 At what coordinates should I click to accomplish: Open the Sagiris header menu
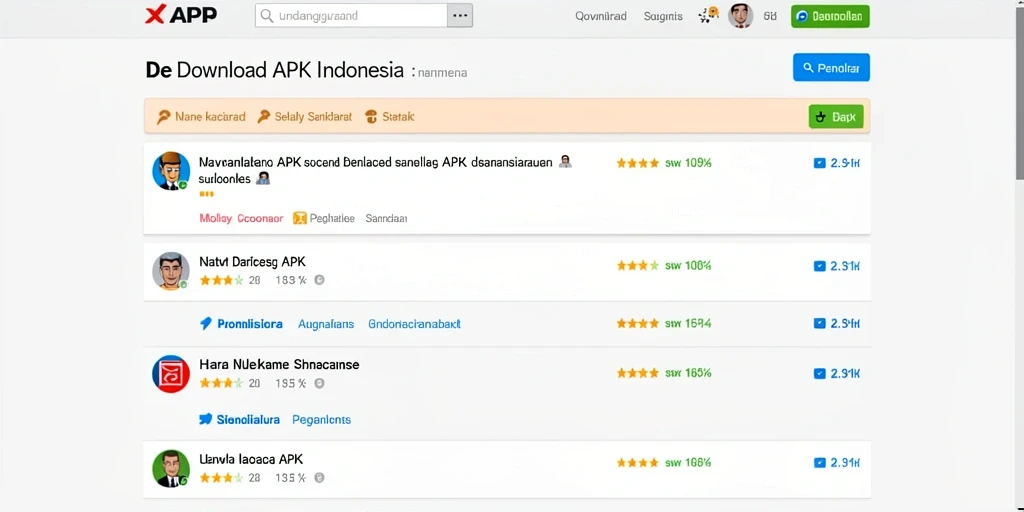(x=663, y=16)
